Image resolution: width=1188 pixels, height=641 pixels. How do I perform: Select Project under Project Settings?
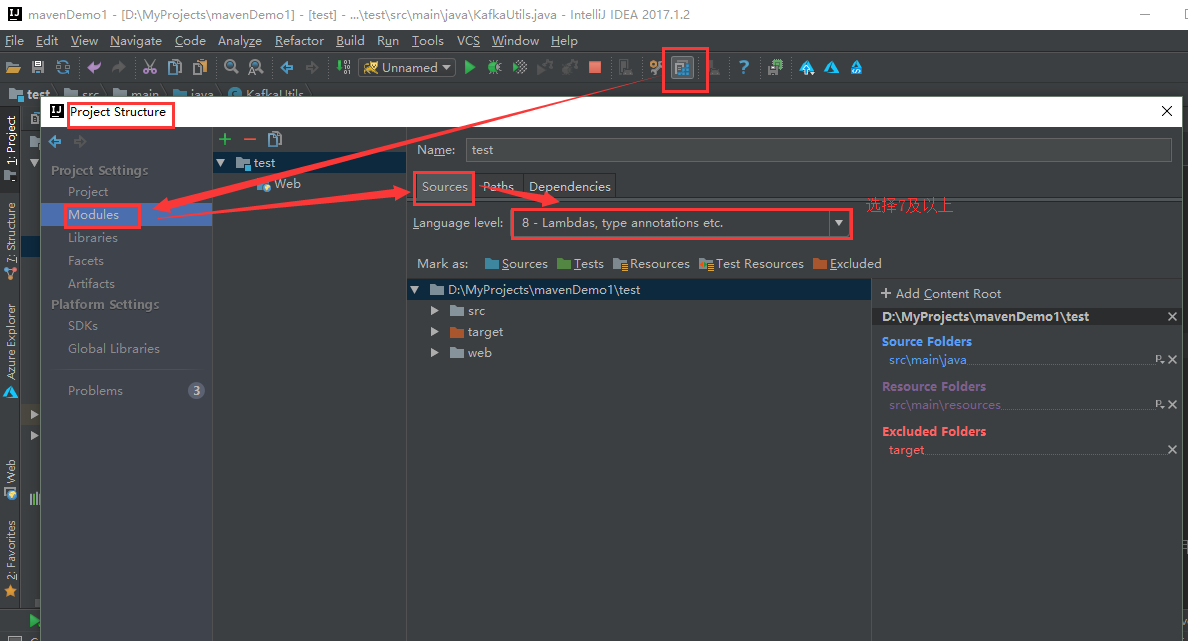tap(88, 192)
